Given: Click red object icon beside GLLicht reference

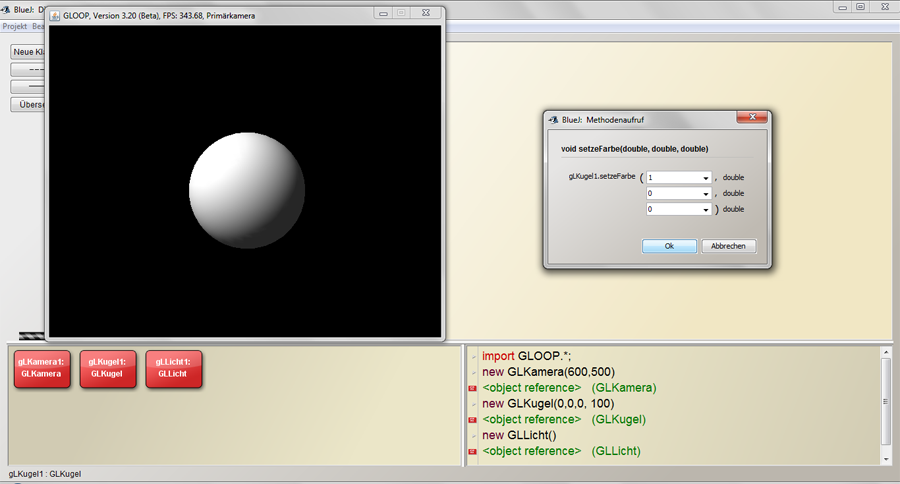Looking at the screenshot, I should coord(472,452).
